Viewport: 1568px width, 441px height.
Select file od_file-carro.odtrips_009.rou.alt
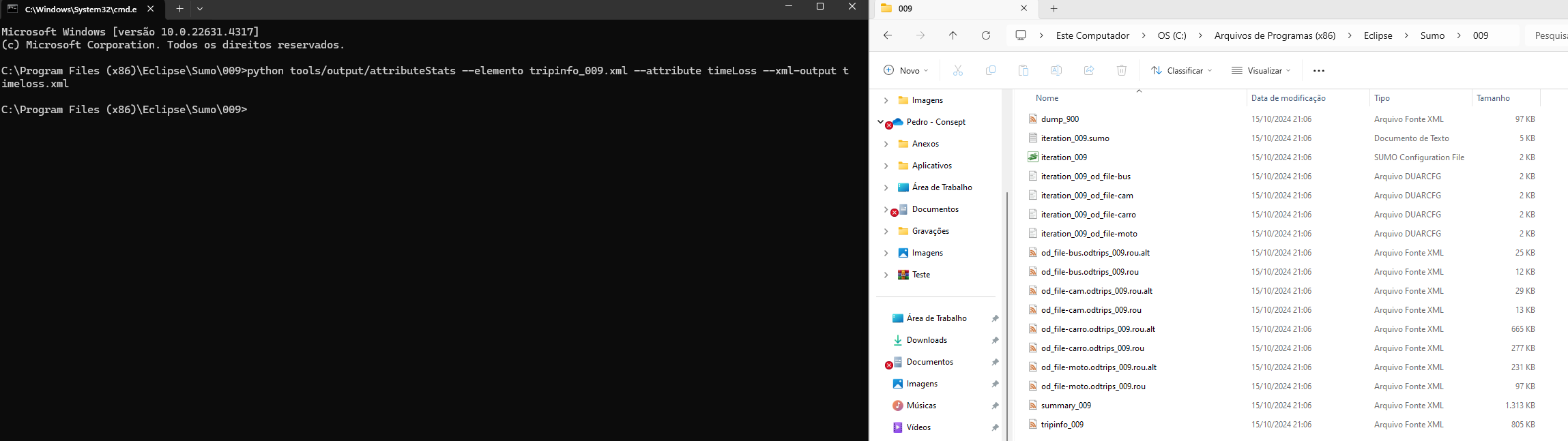1098,329
